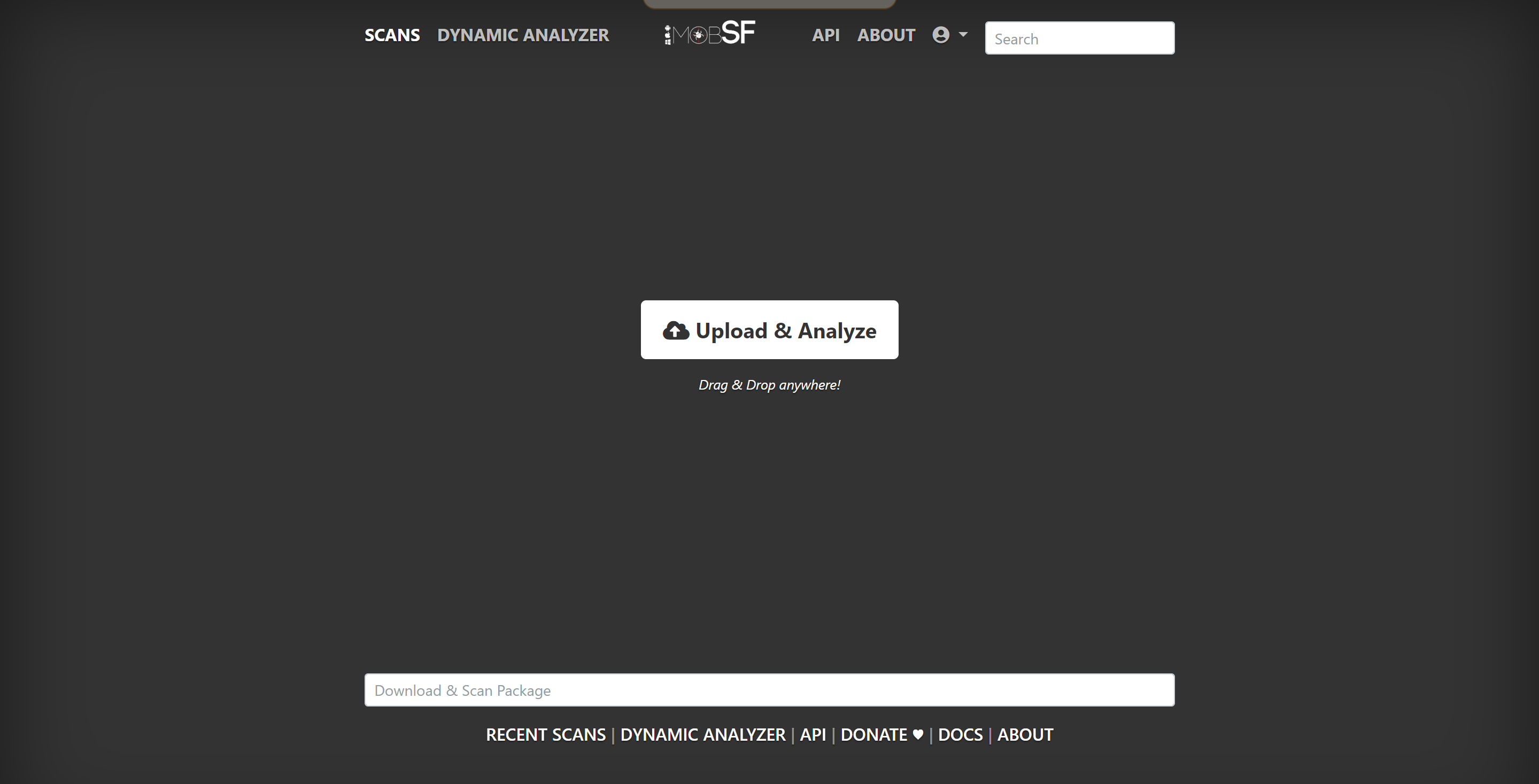Open ABOUT in the top navbar

pyautogui.click(x=886, y=35)
